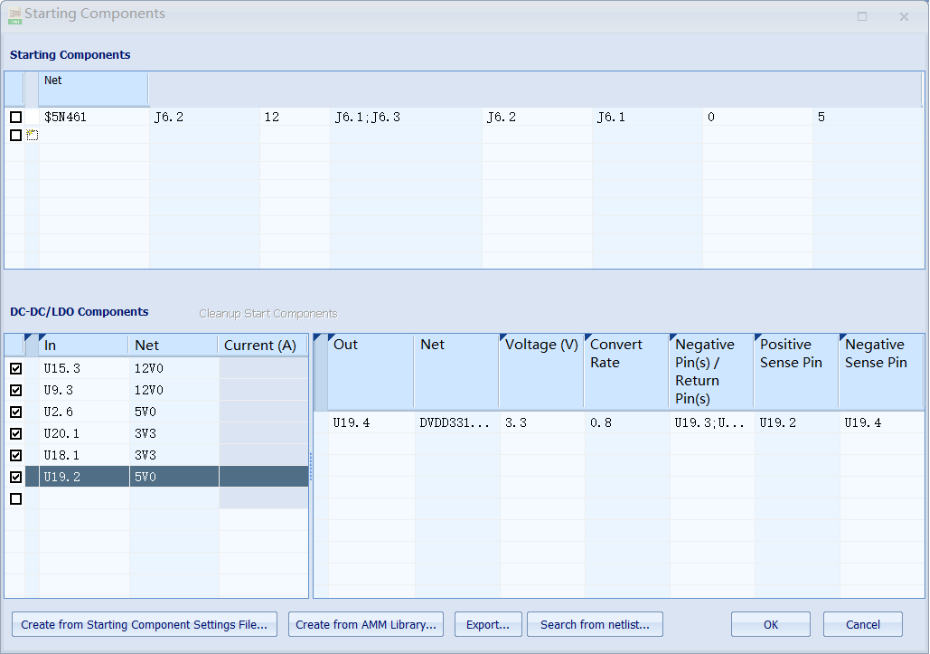Viewport: 930px width, 654px height.
Task: Click Search from netlist... button
Action: [595, 624]
